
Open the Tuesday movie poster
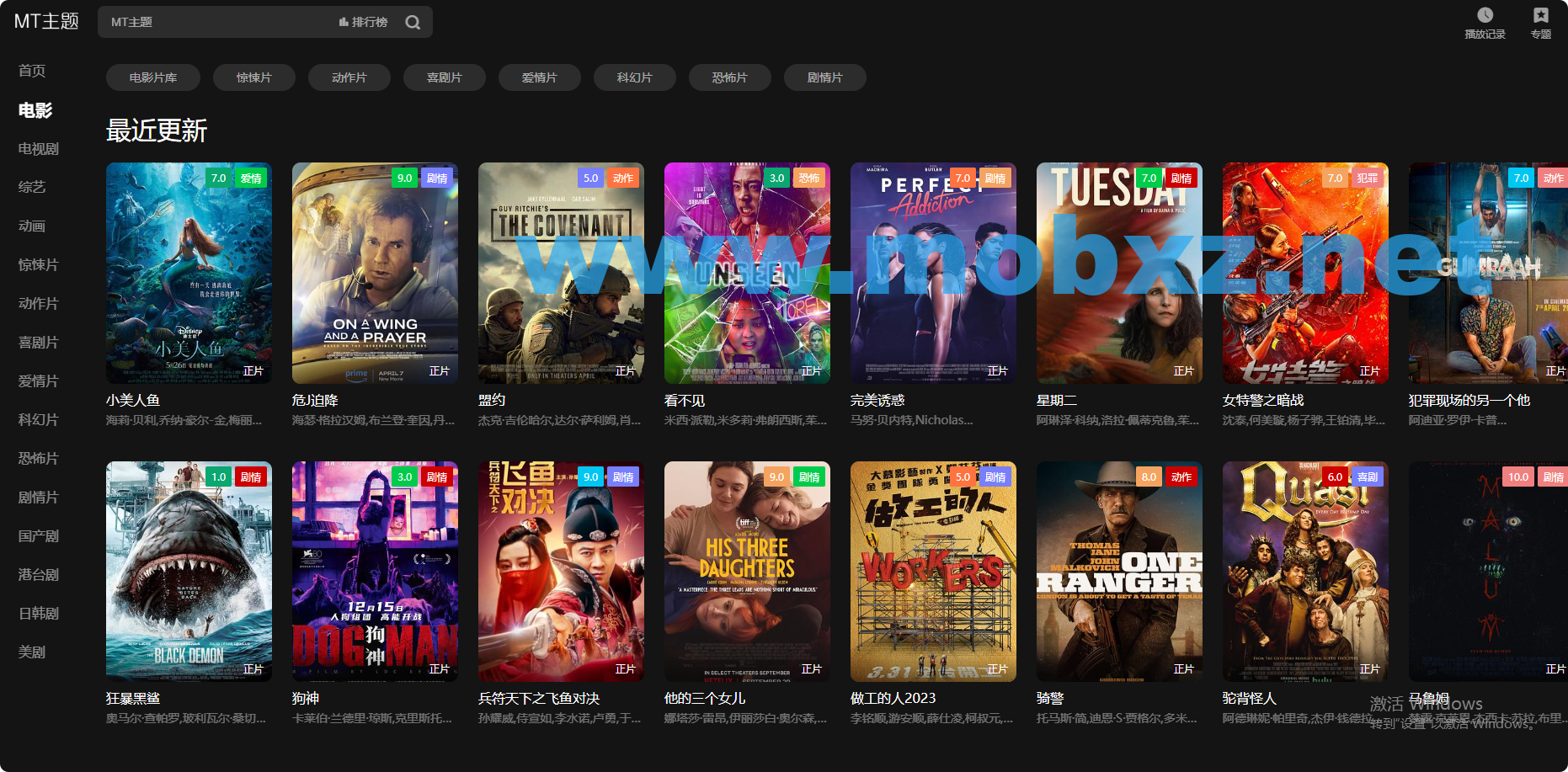click(1119, 273)
